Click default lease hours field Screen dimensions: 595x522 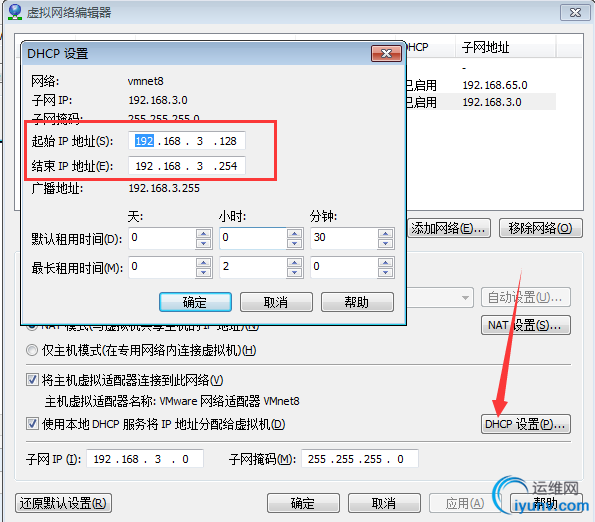pos(253,238)
